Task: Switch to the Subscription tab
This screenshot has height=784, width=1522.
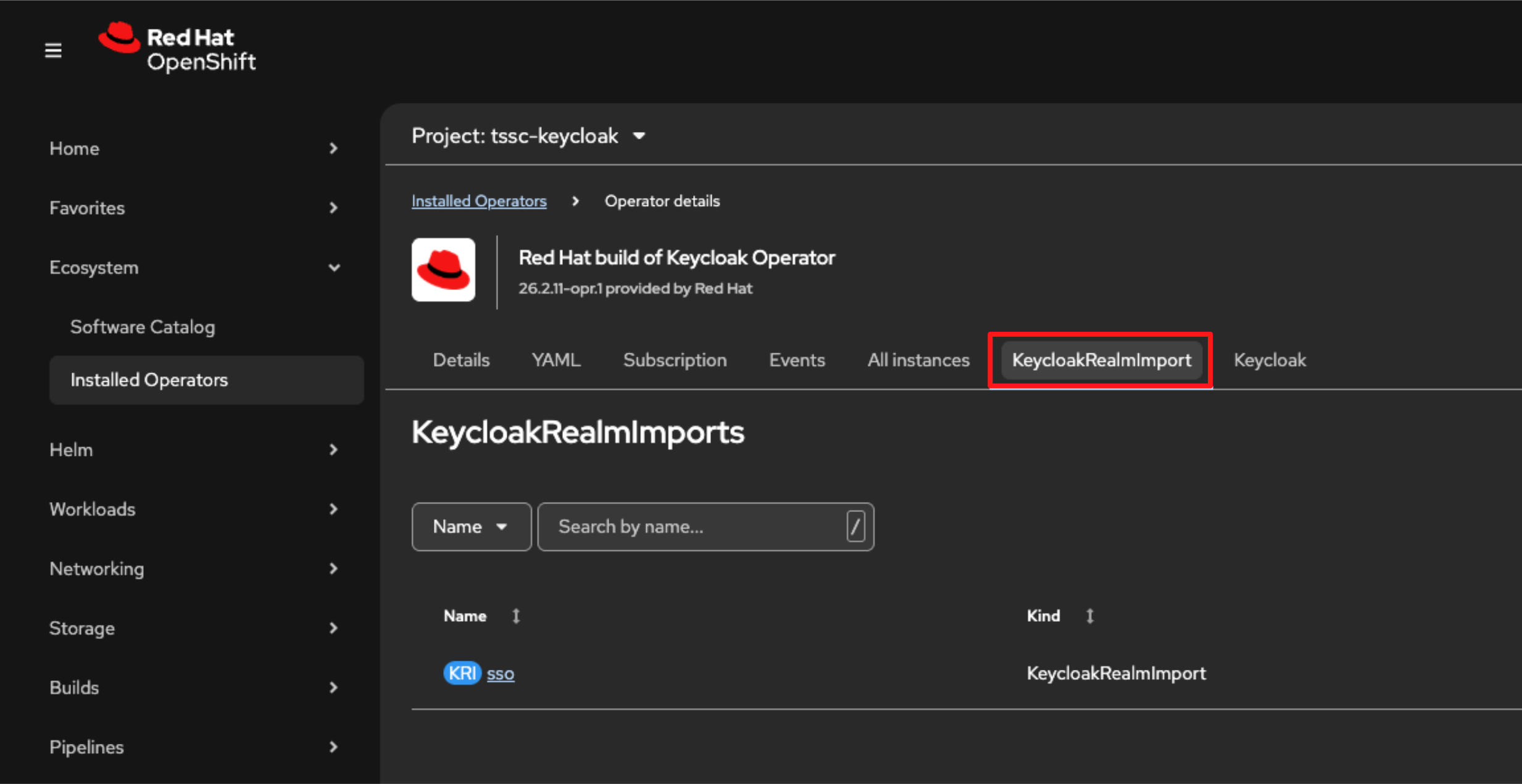Action: click(x=675, y=360)
